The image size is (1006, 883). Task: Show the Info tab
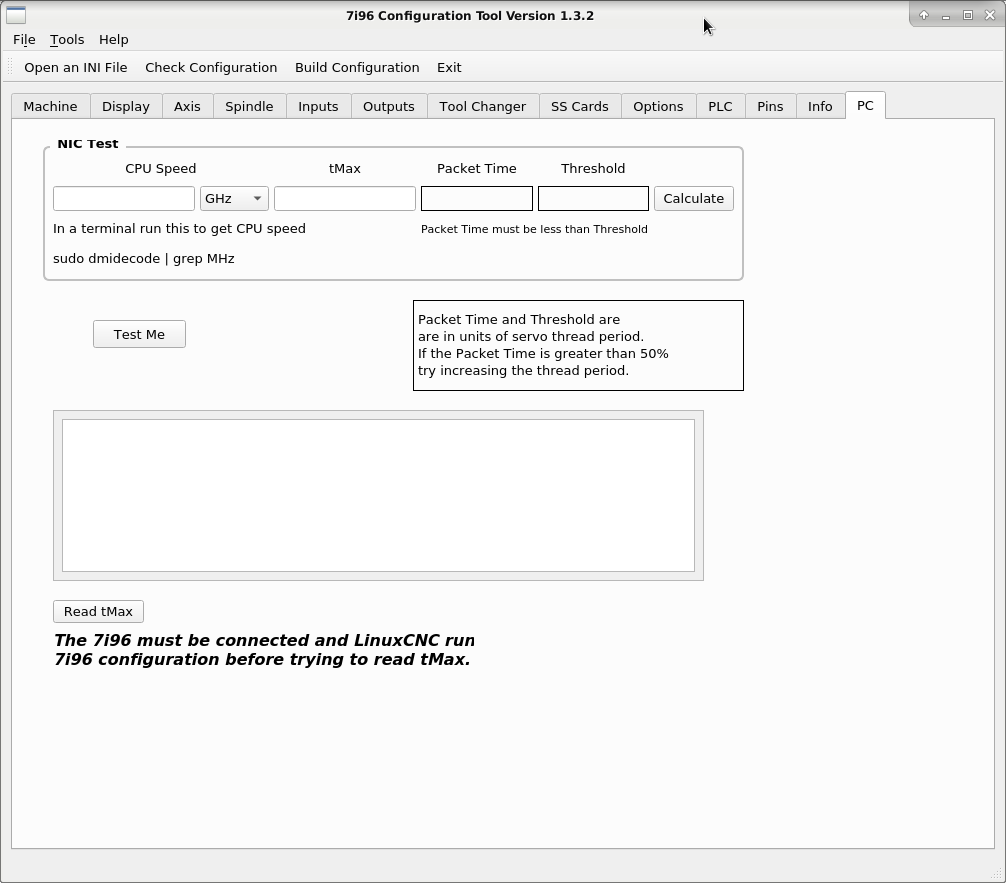820,107
